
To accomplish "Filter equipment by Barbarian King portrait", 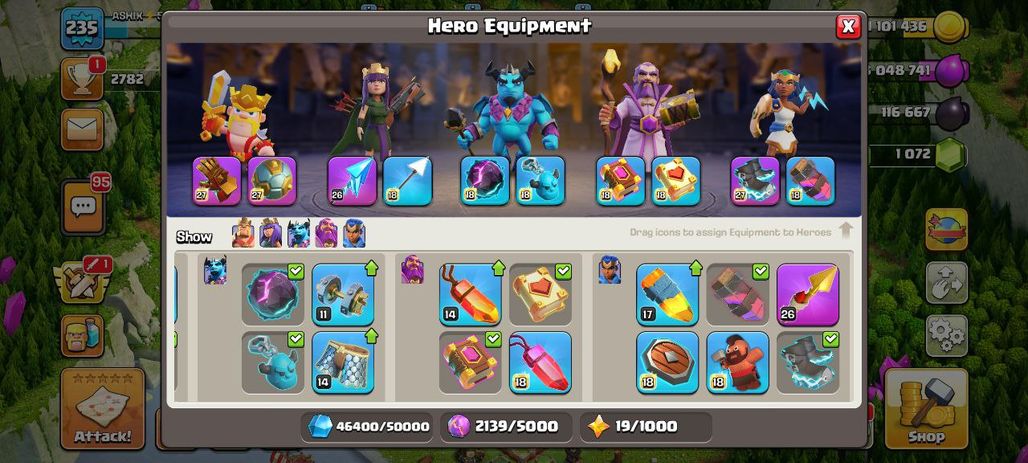I will (x=243, y=233).
